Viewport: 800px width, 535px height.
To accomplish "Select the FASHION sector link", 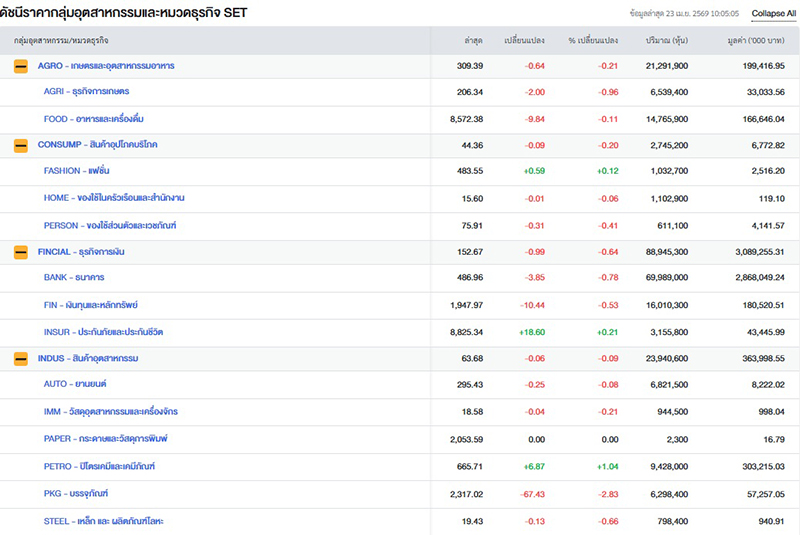I will [x=80, y=171].
